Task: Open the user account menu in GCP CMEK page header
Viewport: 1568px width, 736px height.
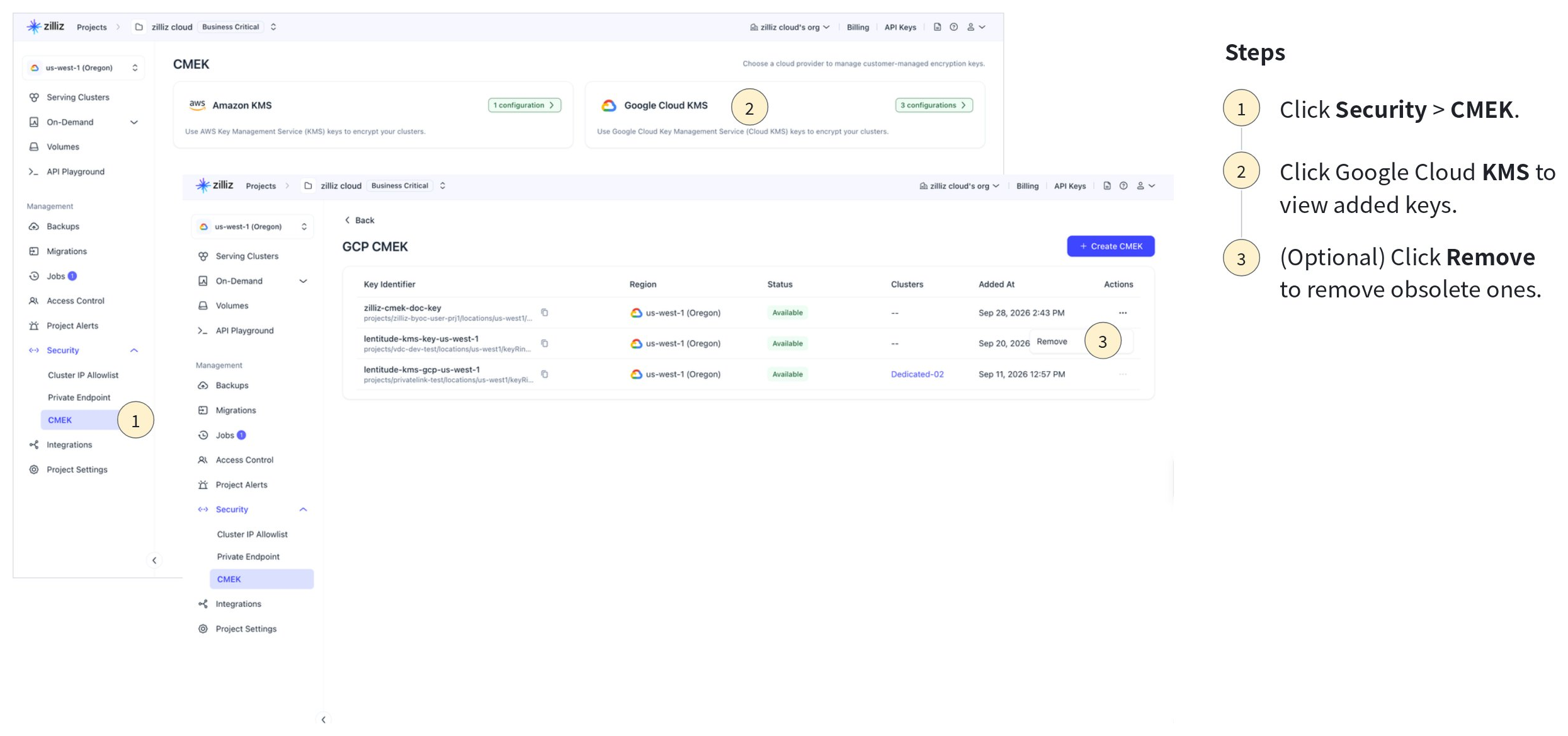Action: pos(1145,186)
